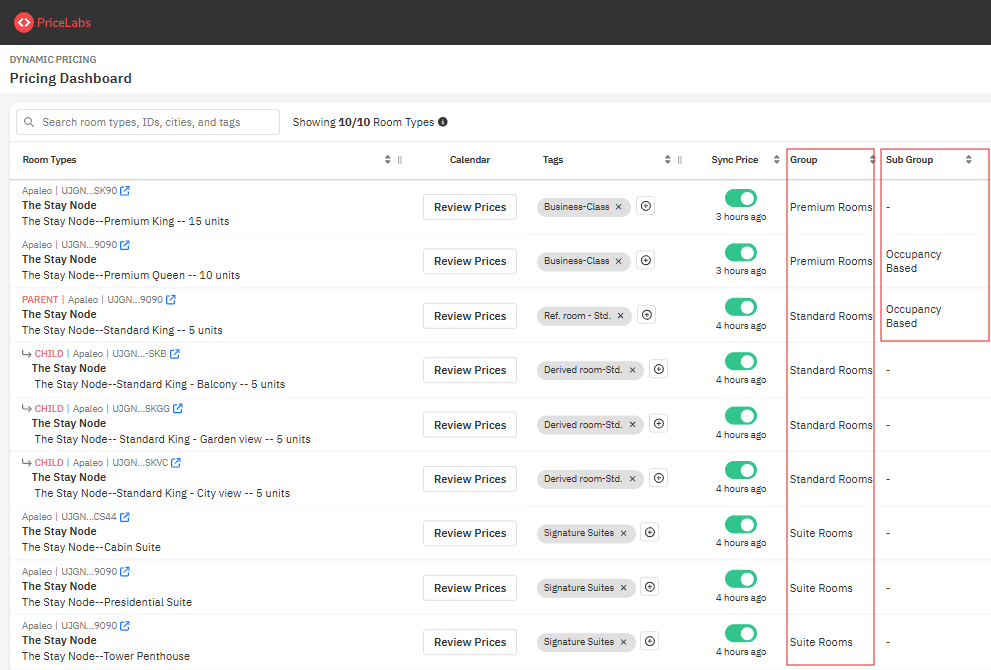Image resolution: width=991 pixels, height=670 pixels.
Task: Sort table by Tags column arrows
Action: tap(667, 160)
